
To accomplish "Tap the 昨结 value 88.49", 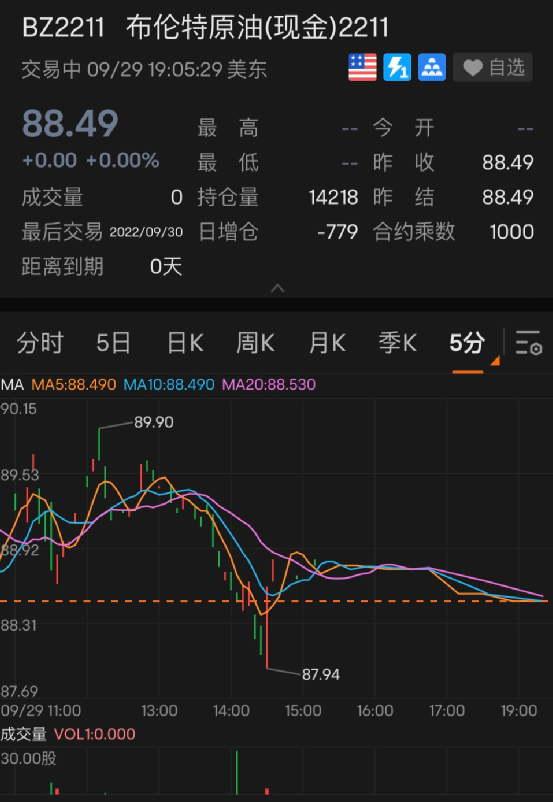I will [x=507, y=197].
